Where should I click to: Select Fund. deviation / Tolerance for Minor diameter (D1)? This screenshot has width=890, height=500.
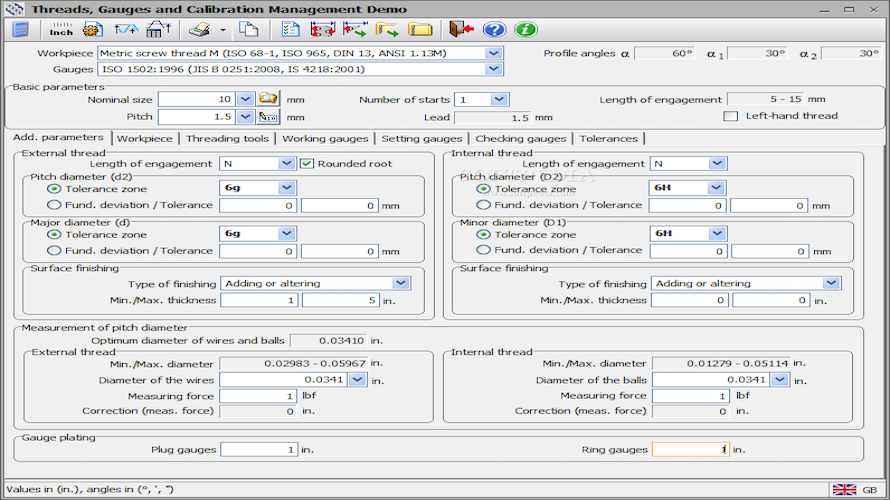483,250
